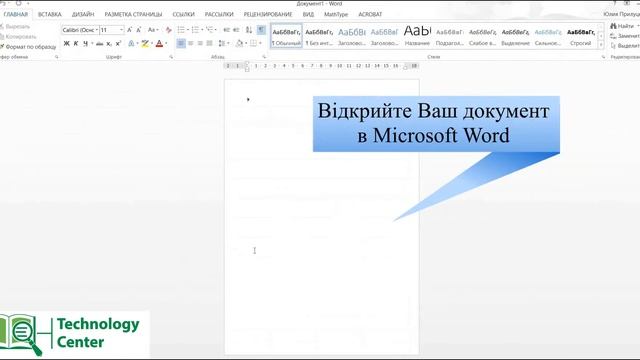The height and width of the screenshot is (360, 640).
Task: Apply the Строгий style
Action: pyautogui.click(x=581, y=36)
